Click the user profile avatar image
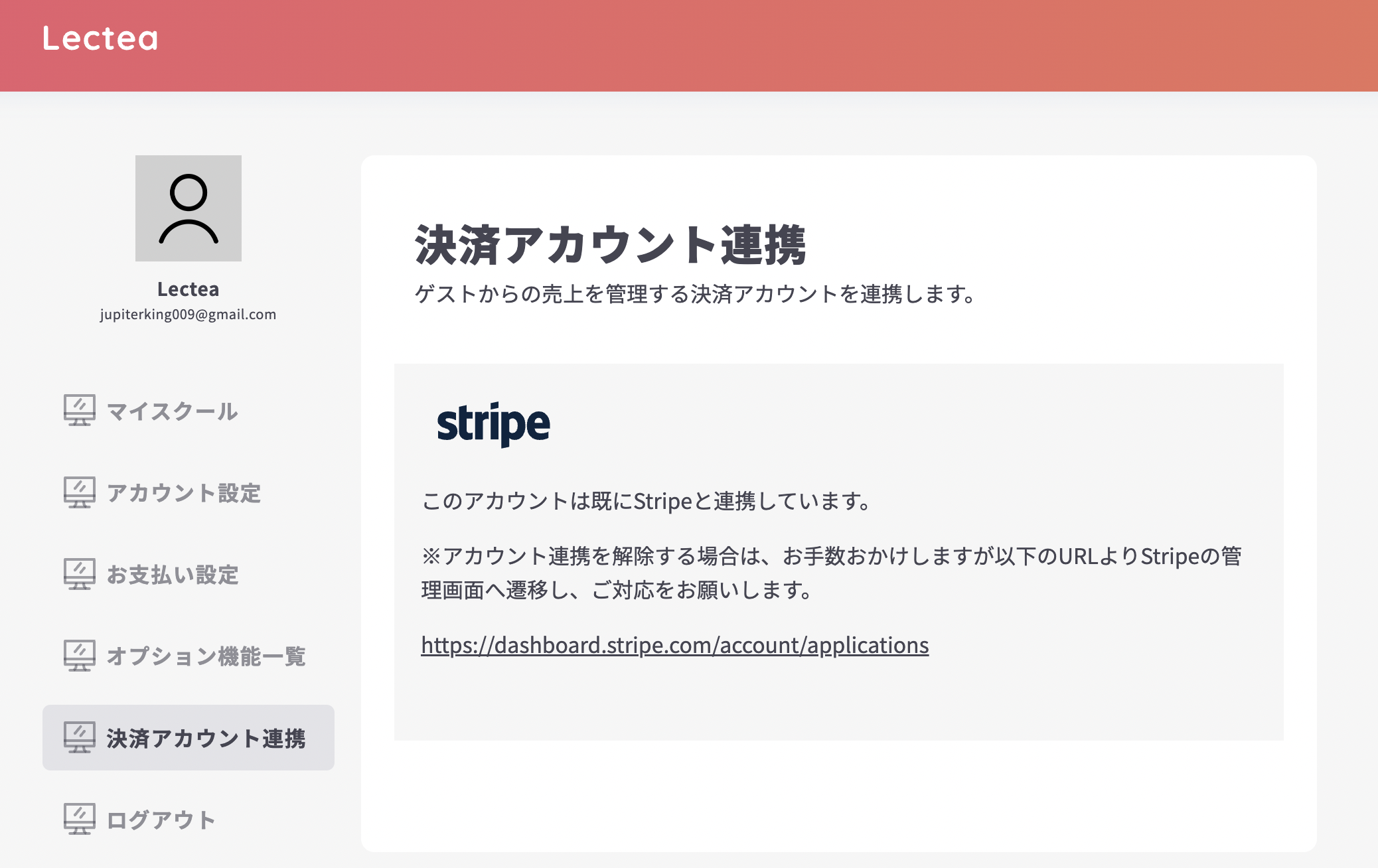1378x868 pixels. [189, 208]
